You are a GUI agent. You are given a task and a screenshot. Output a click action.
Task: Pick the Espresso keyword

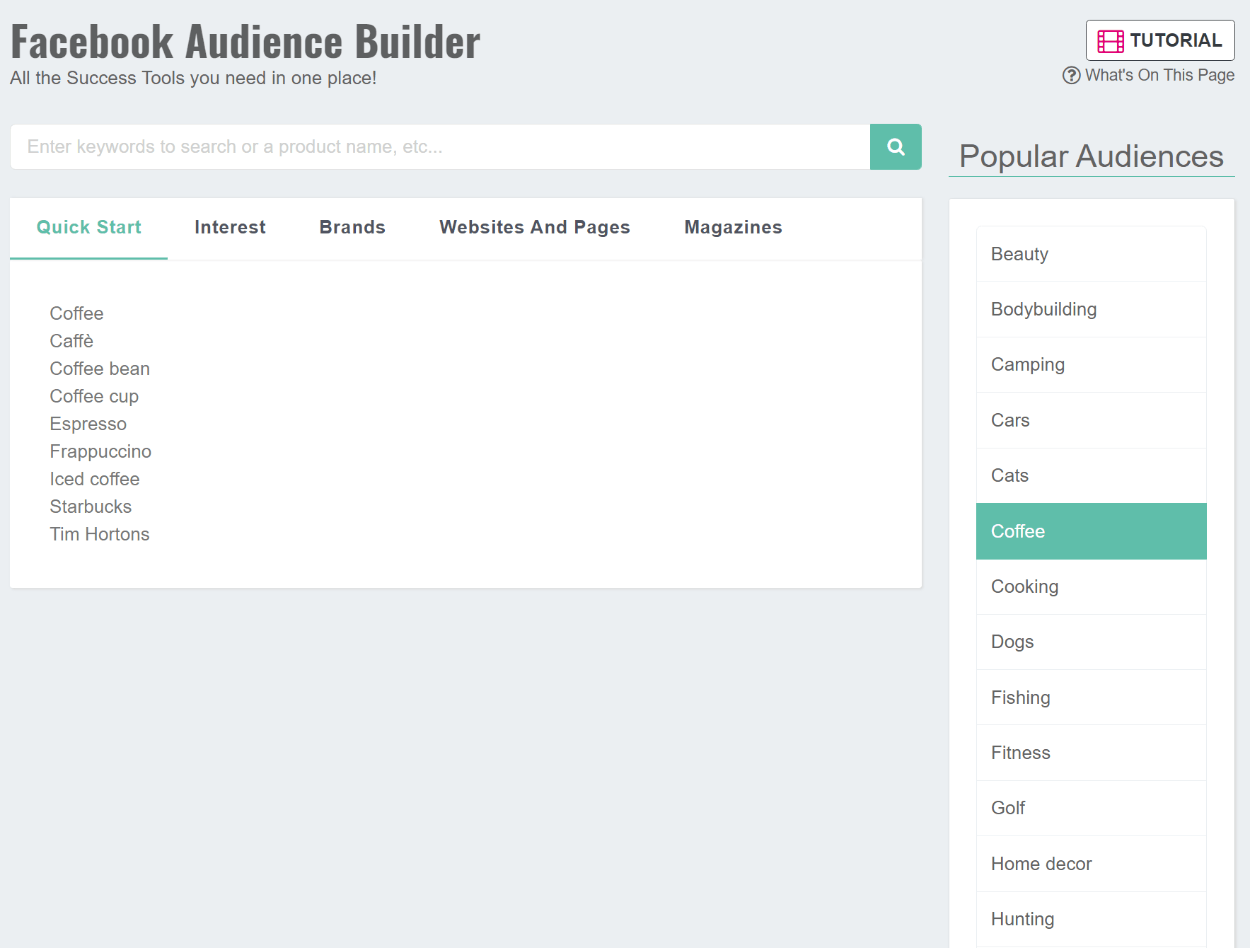88,424
